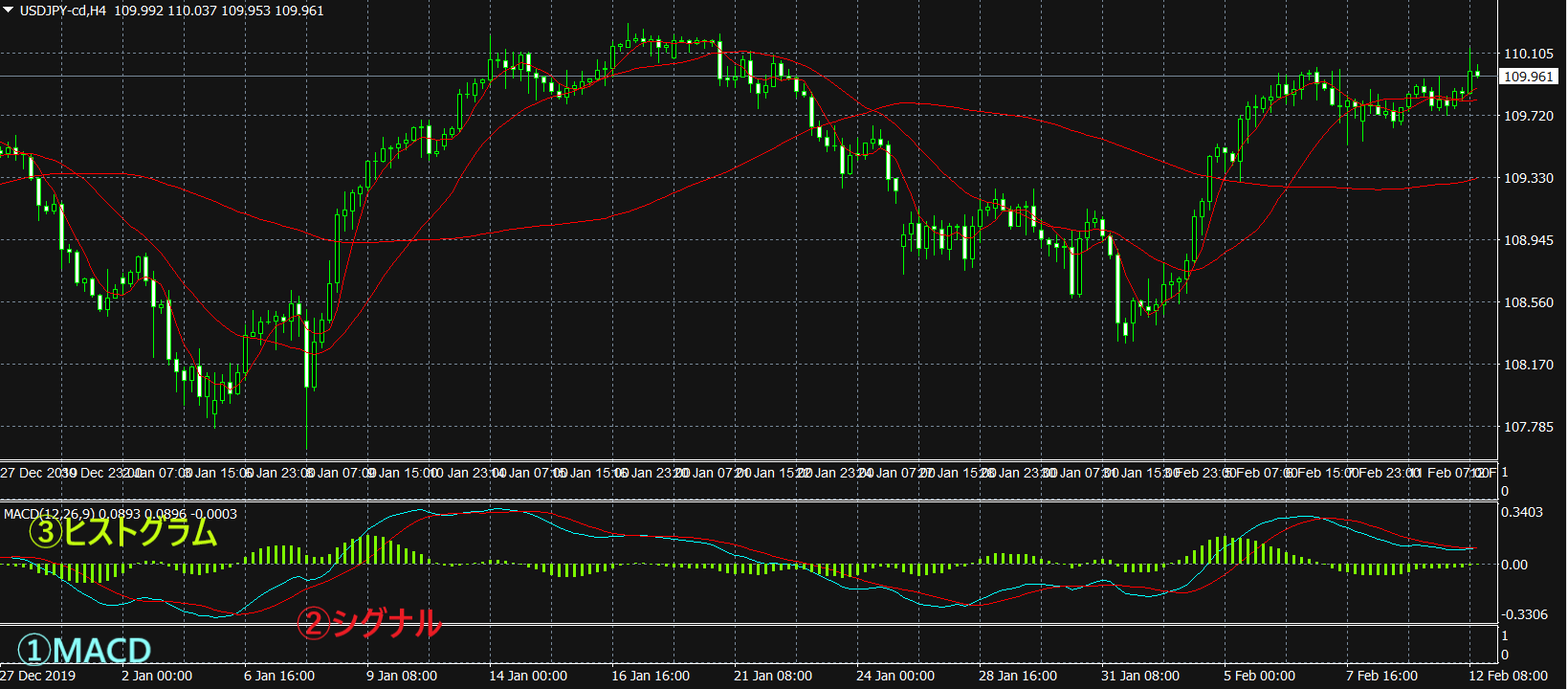Click the 107.785 price axis label

tap(1528, 427)
